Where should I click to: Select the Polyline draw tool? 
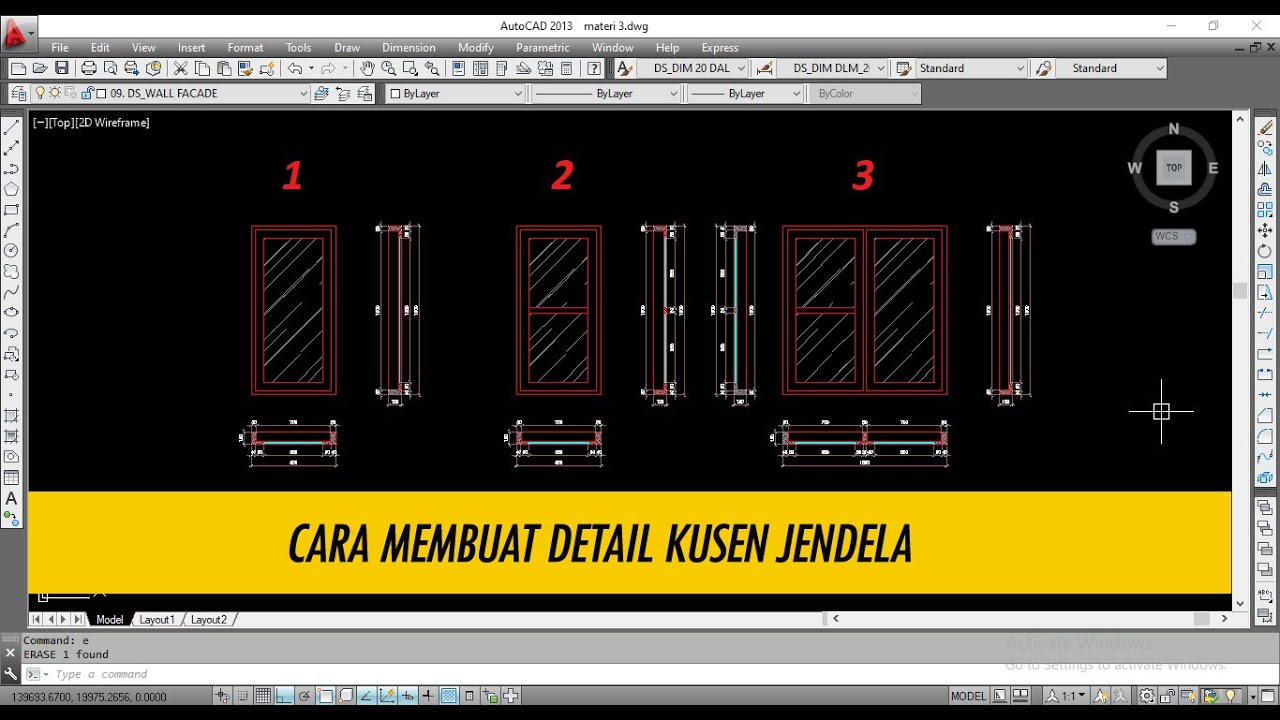[x=12, y=168]
